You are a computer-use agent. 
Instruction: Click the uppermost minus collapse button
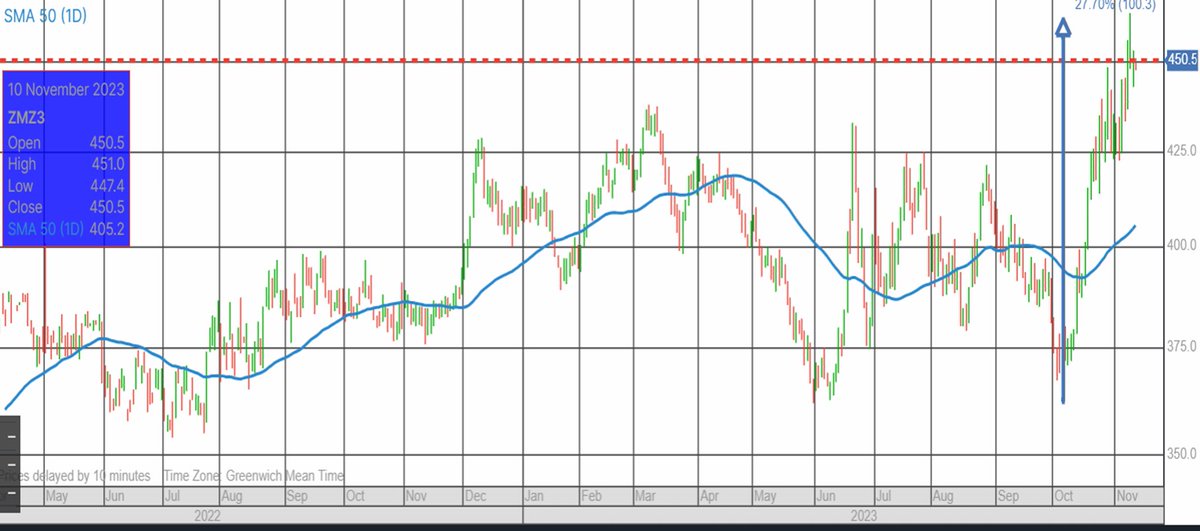point(9,438)
